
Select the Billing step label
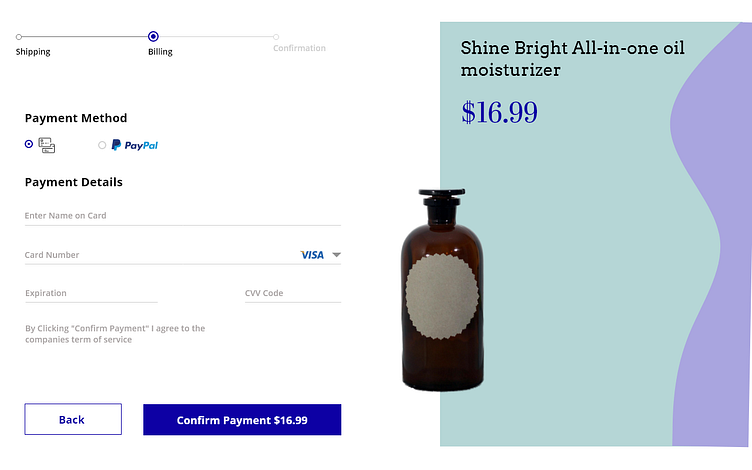(160, 52)
